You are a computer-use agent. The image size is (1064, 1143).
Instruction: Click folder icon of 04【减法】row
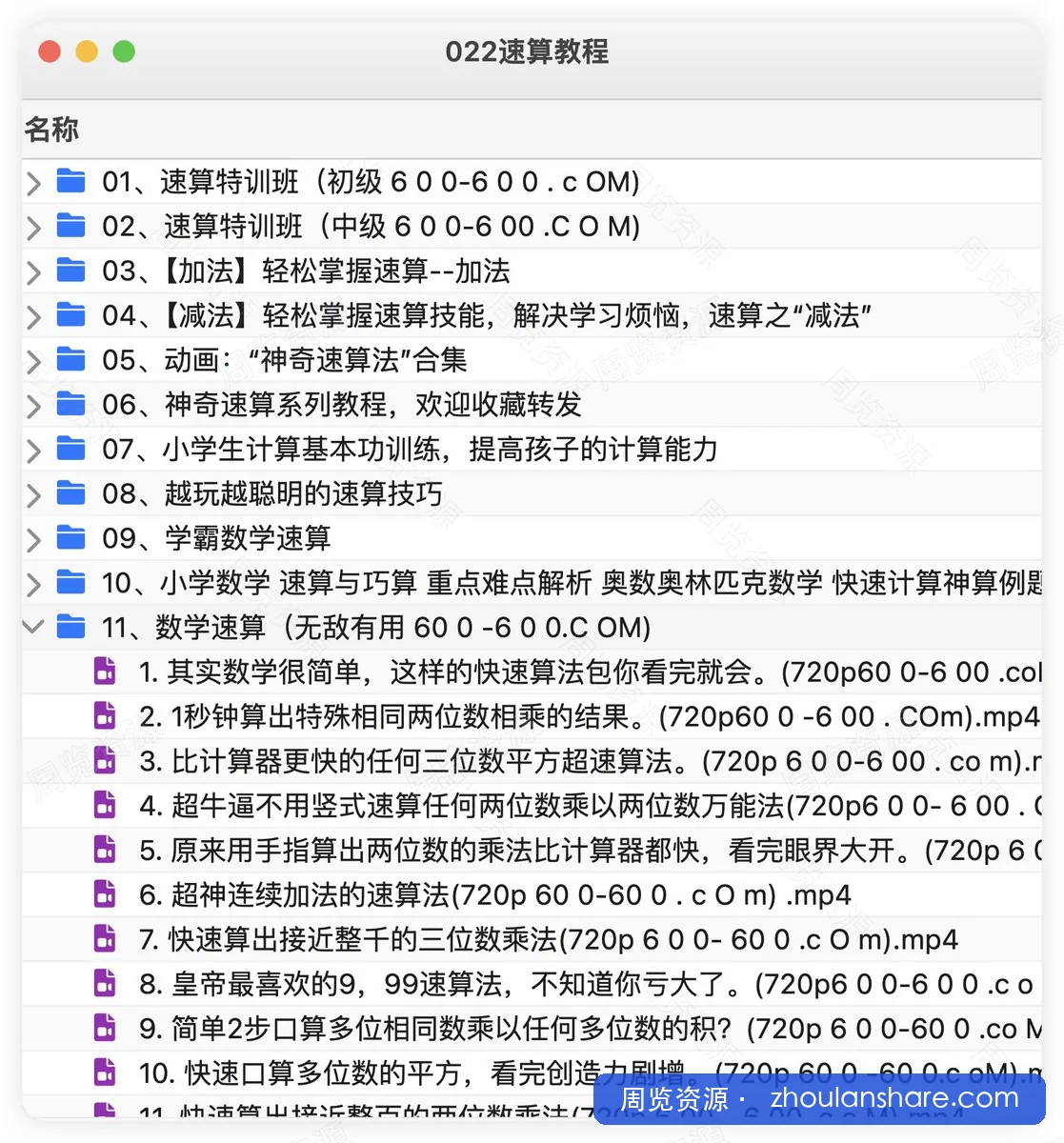(71, 314)
